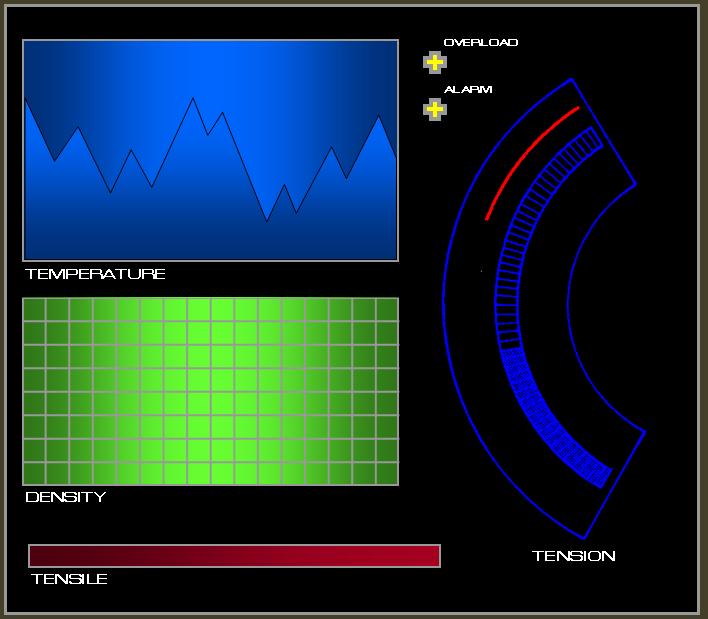Click the highest peak in the Temperature chart
The width and height of the screenshot is (708, 619).
(192, 98)
